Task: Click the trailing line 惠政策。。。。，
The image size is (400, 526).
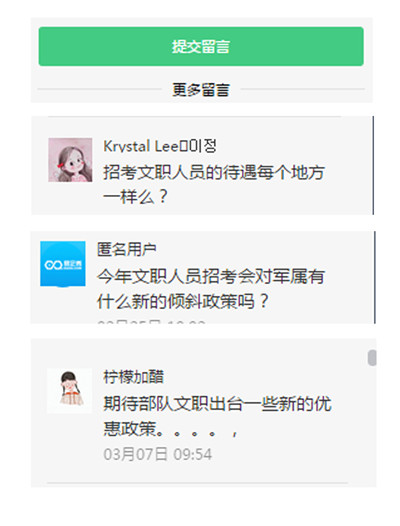Action: pyautogui.click(x=171, y=429)
